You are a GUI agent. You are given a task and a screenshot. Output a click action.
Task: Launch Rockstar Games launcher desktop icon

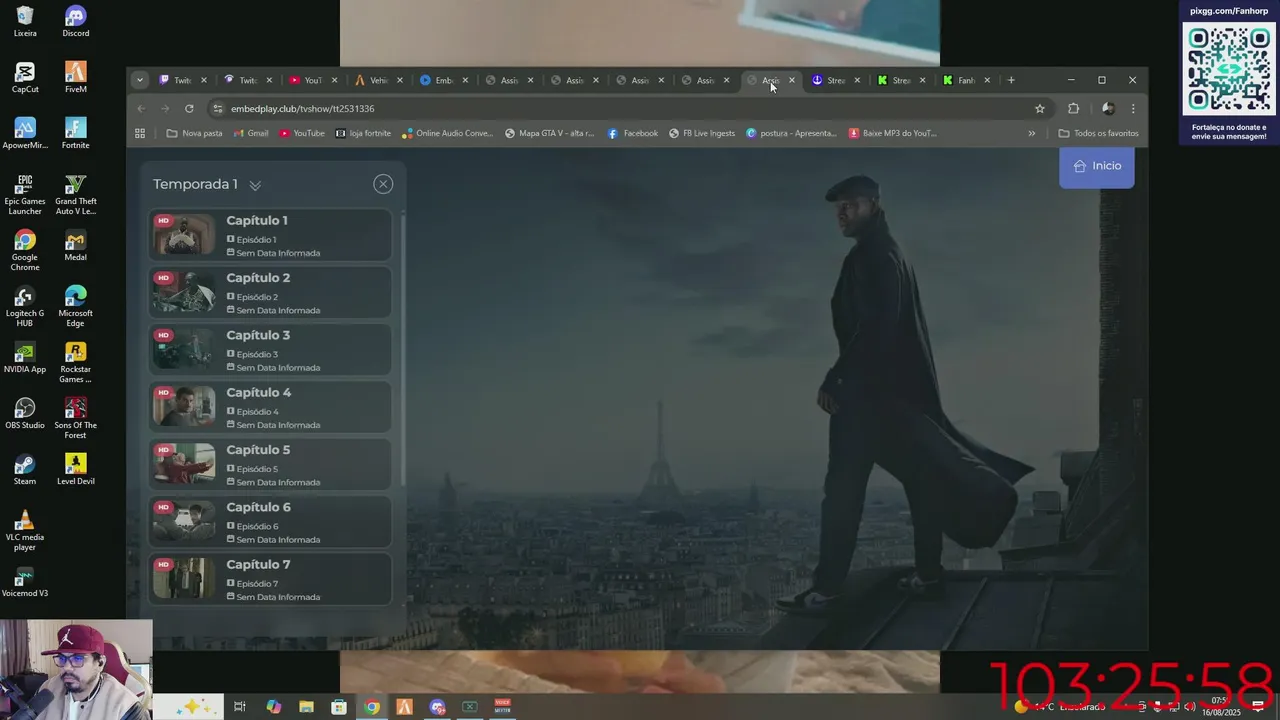click(75, 362)
